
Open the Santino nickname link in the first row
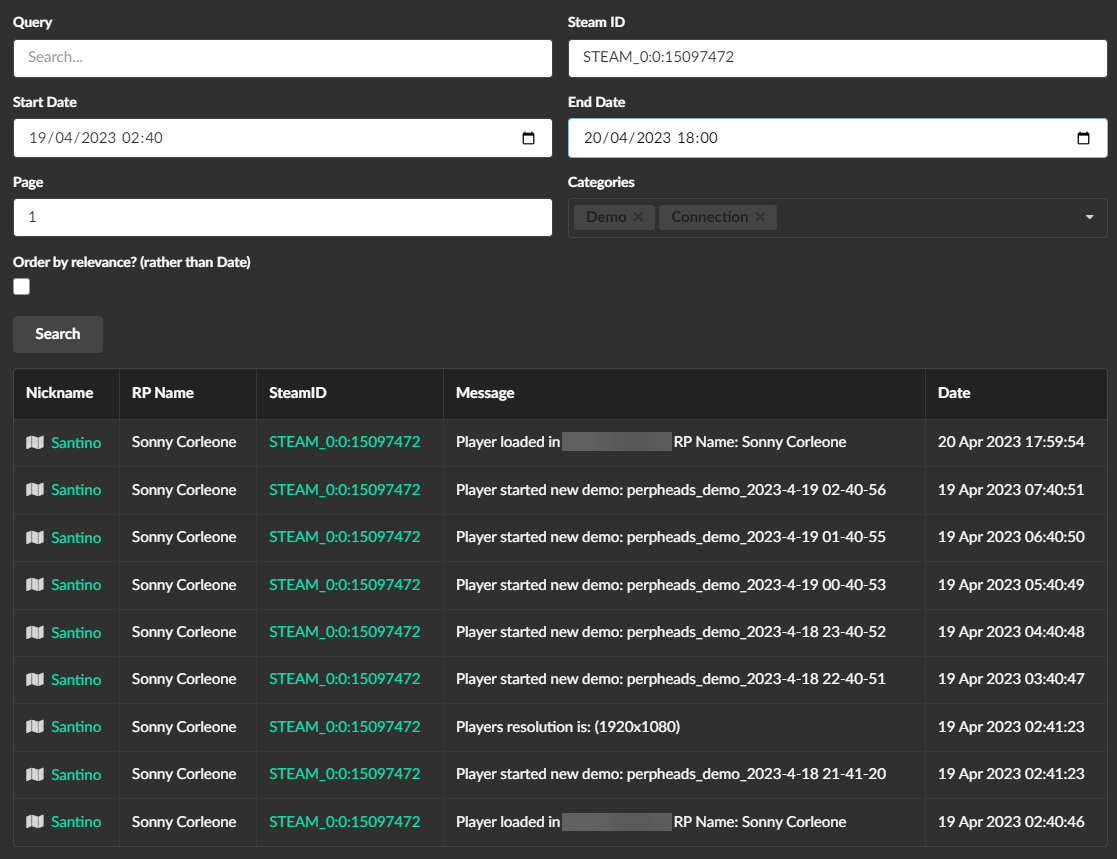(x=76, y=442)
